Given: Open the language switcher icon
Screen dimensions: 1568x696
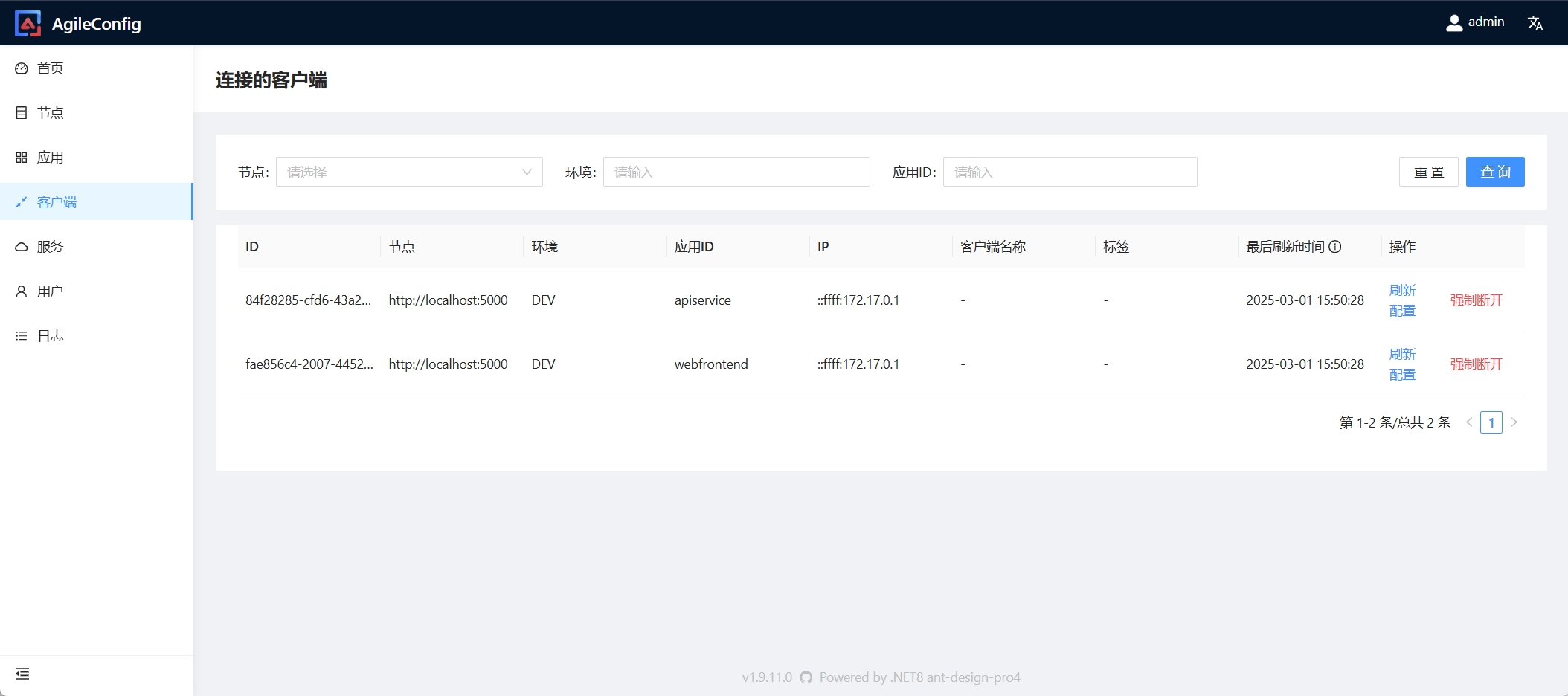Looking at the screenshot, I should pos(1535,23).
